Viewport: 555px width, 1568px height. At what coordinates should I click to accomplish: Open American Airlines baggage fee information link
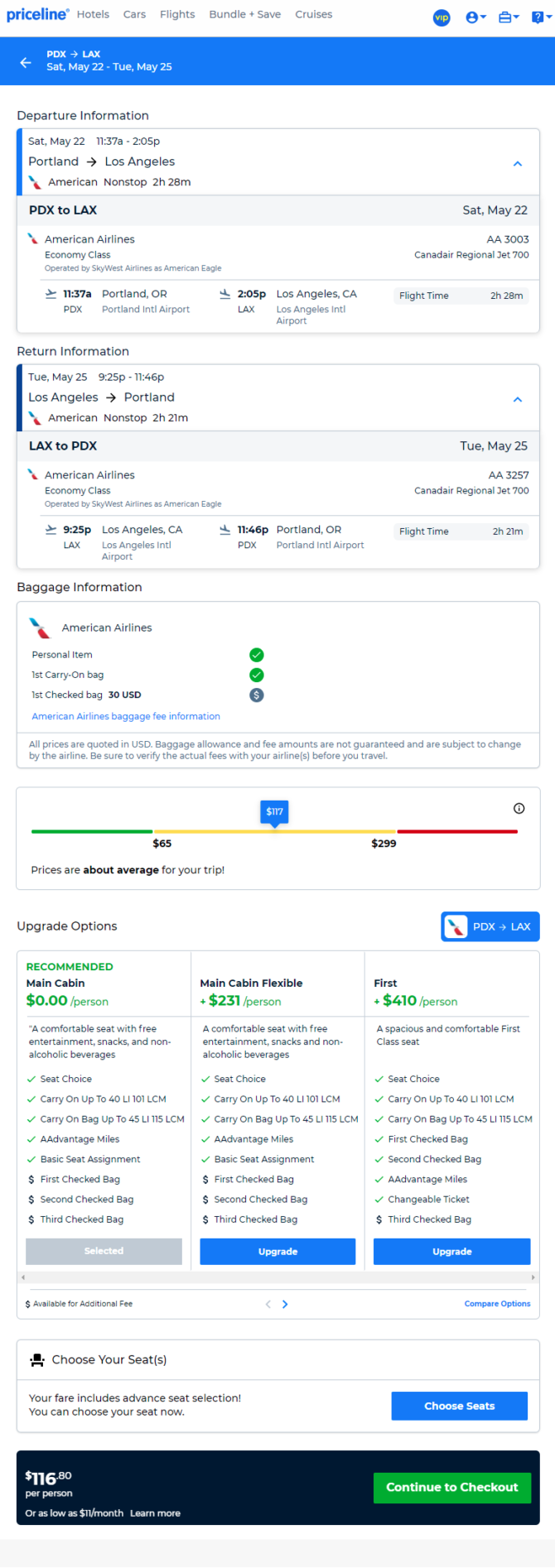pos(126,716)
